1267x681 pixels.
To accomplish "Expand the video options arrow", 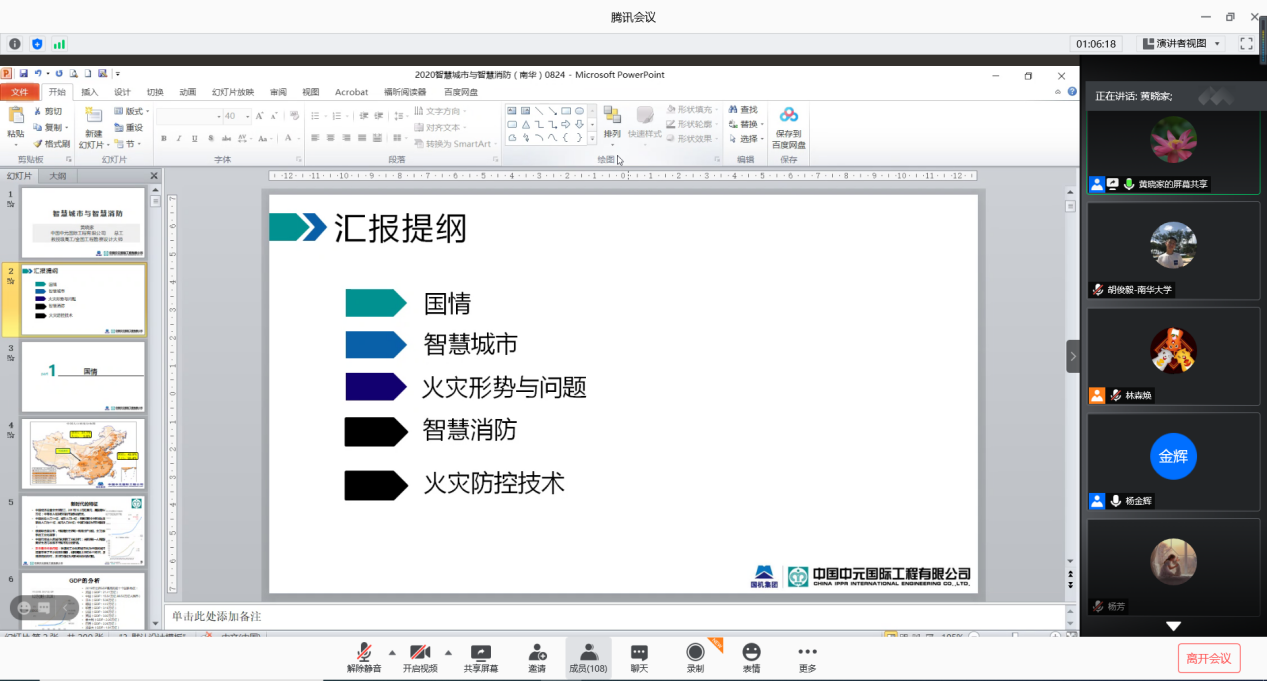I will click(448, 651).
